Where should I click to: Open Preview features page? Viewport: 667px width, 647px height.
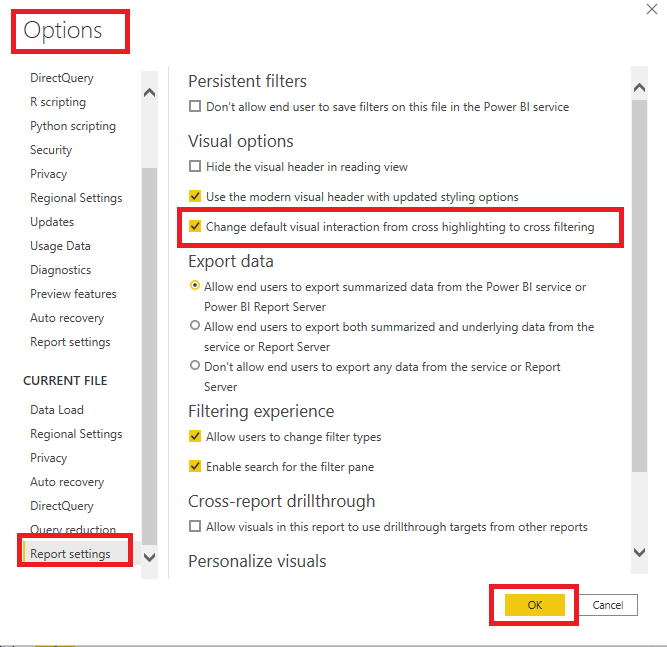click(73, 294)
